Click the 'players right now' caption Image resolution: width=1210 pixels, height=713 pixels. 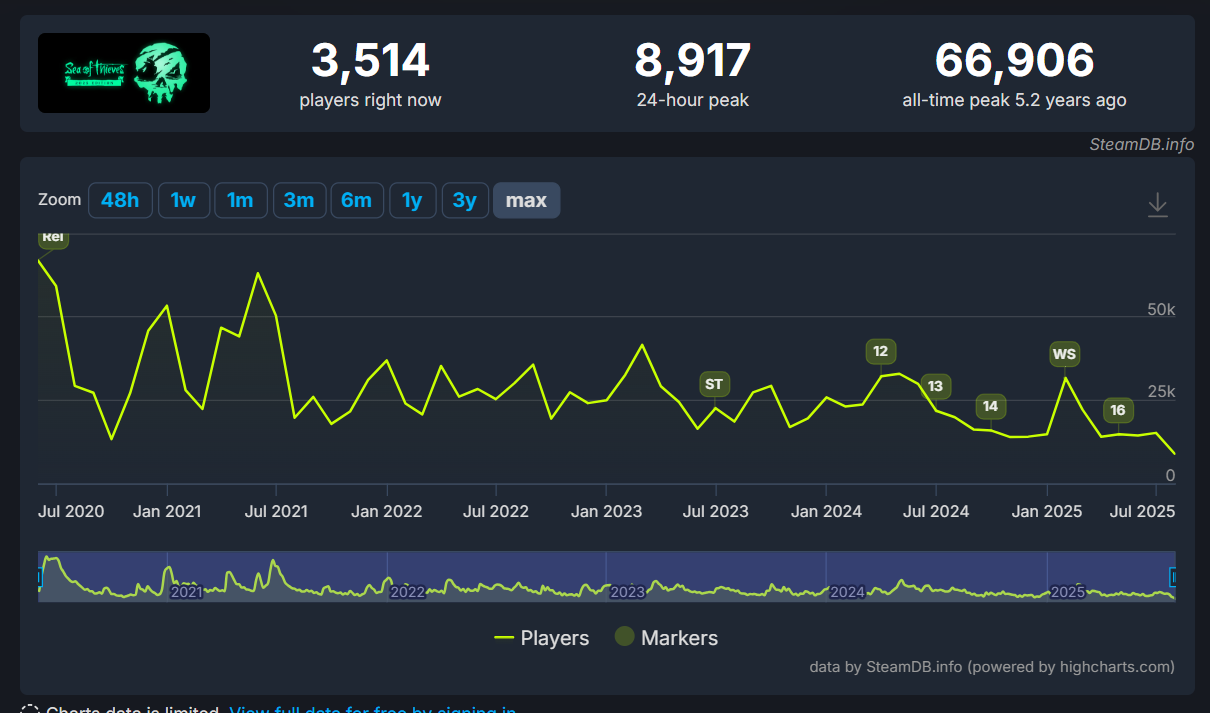[x=370, y=100]
